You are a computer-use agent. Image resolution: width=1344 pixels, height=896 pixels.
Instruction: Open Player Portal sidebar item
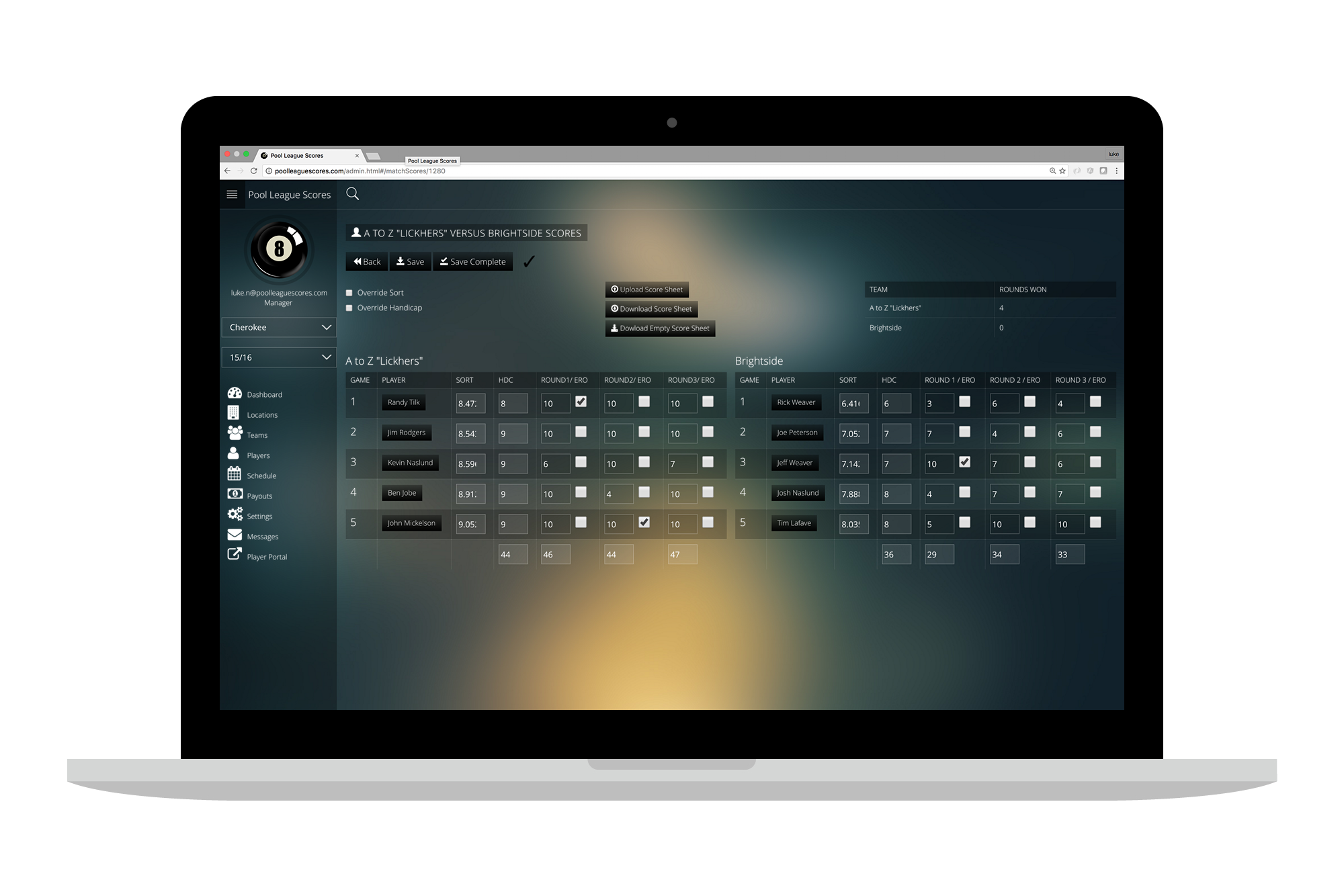(266, 557)
